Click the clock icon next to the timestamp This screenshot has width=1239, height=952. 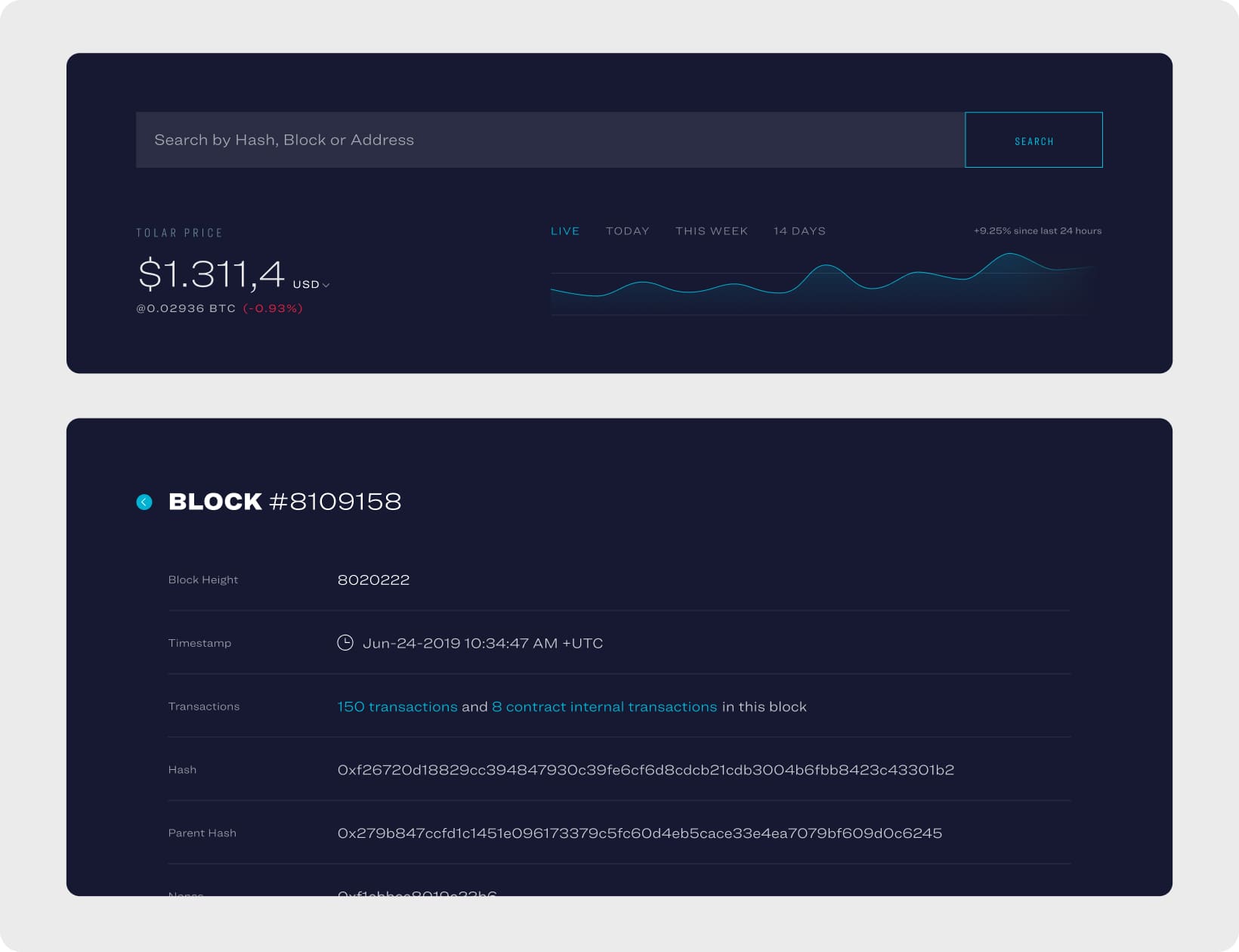click(x=345, y=643)
